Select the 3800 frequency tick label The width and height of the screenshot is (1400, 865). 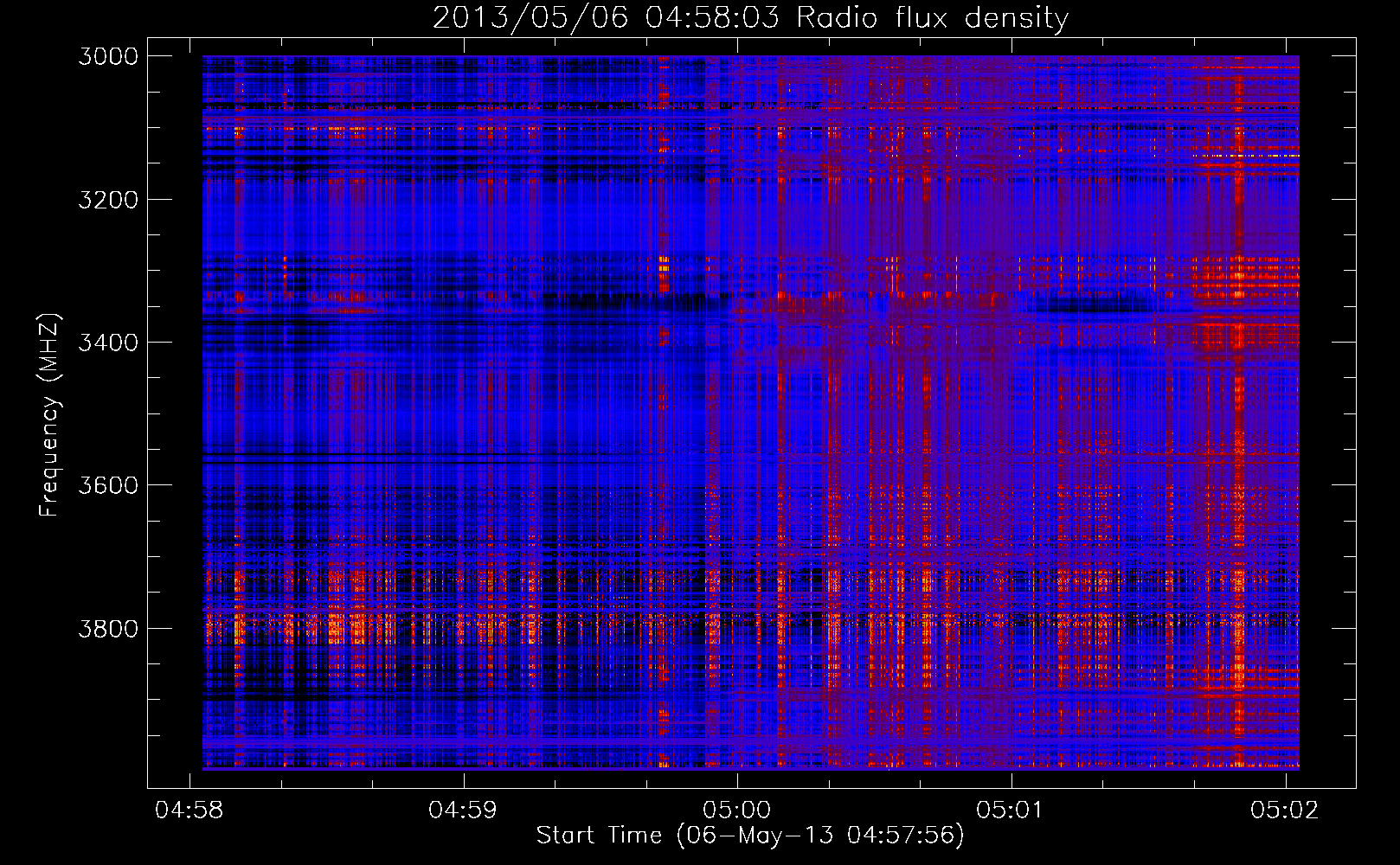click(x=108, y=628)
